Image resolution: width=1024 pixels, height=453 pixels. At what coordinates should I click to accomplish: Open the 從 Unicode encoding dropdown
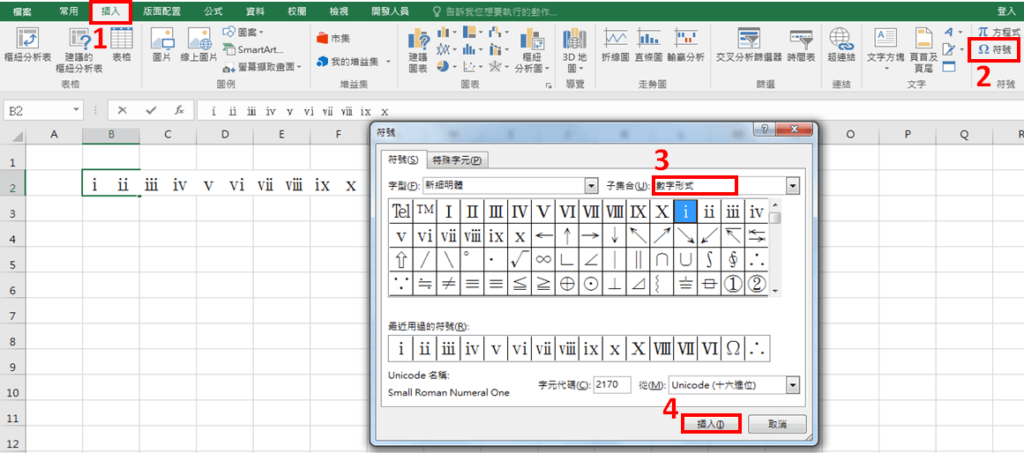click(793, 385)
